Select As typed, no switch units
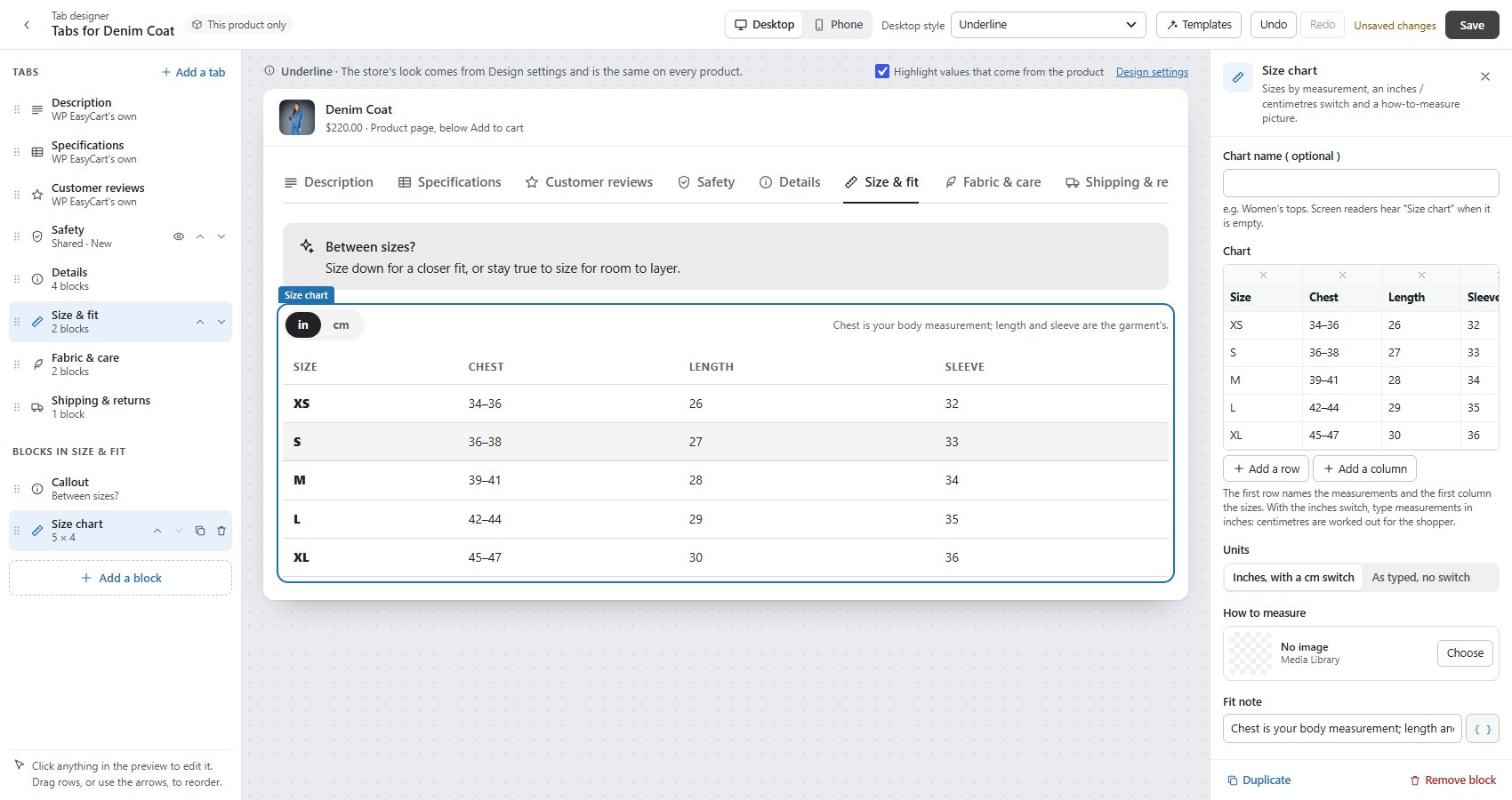This screenshot has height=800, width=1512. pos(1420,578)
